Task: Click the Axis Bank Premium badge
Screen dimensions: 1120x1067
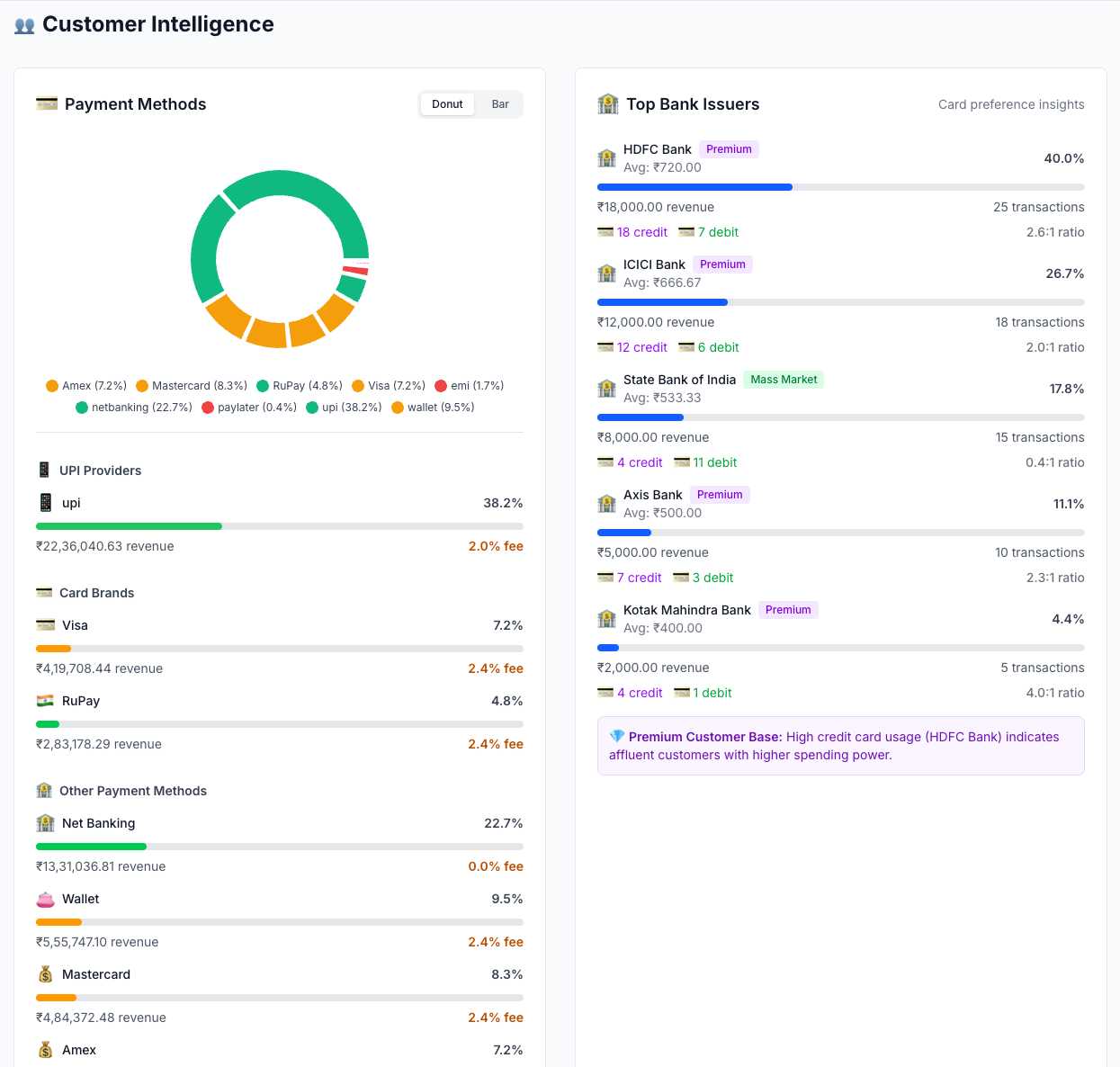Action: point(720,495)
